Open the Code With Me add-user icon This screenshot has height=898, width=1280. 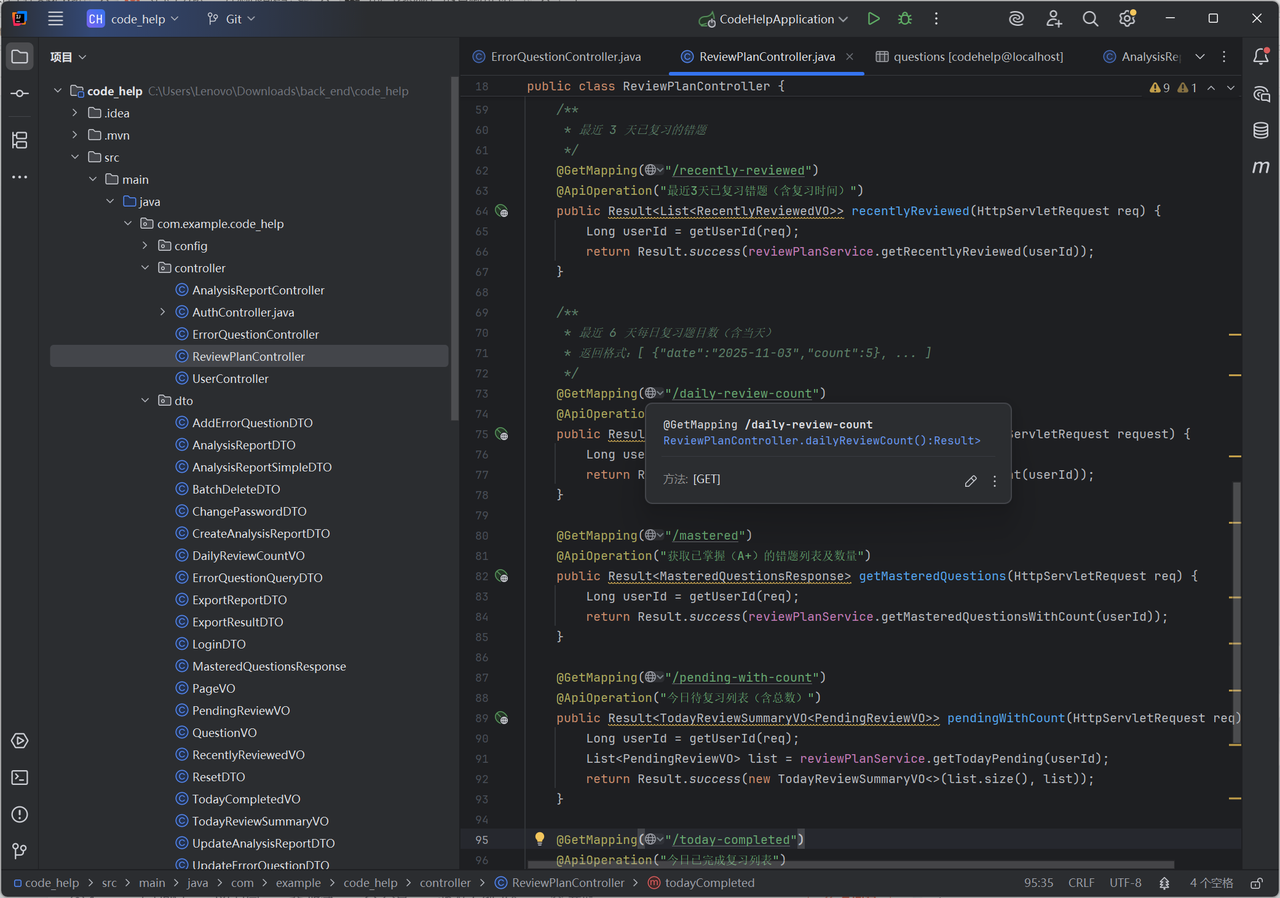[1054, 19]
